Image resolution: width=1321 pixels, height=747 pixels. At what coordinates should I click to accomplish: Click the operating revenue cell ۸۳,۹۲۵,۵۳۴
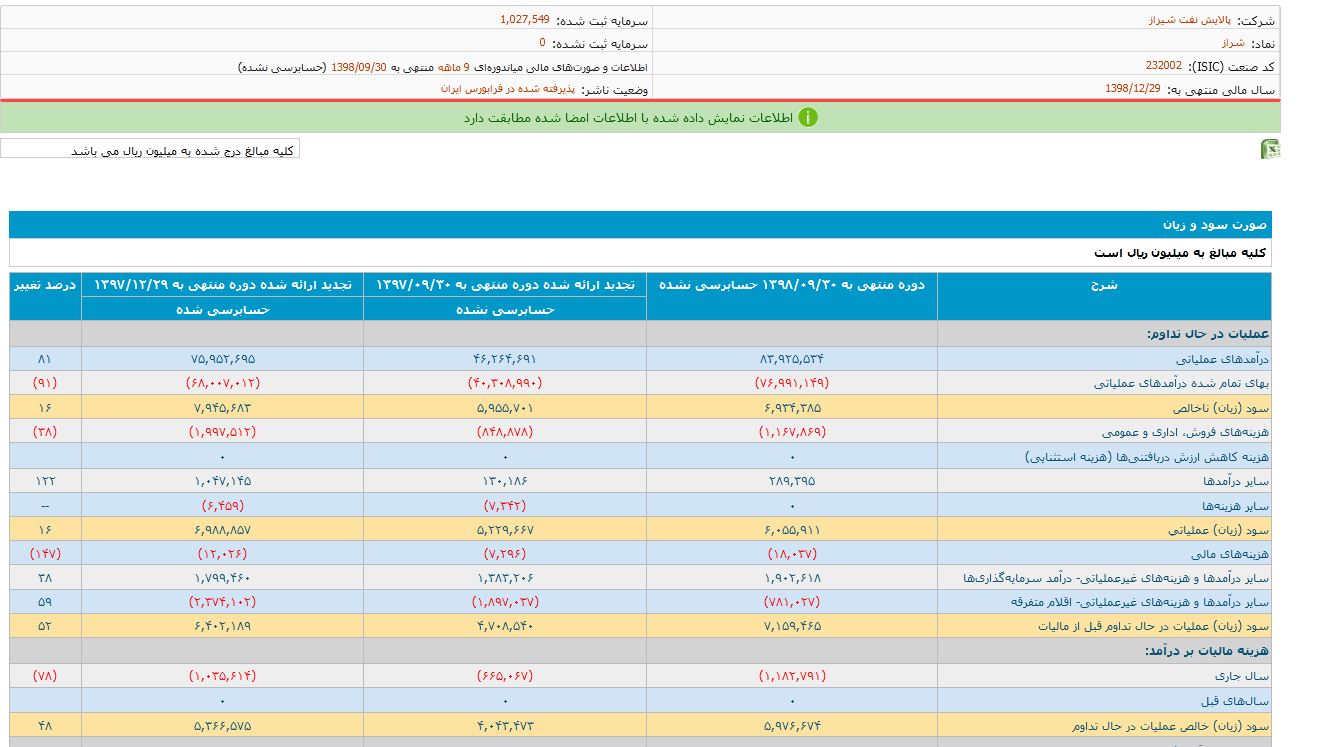click(x=791, y=358)
